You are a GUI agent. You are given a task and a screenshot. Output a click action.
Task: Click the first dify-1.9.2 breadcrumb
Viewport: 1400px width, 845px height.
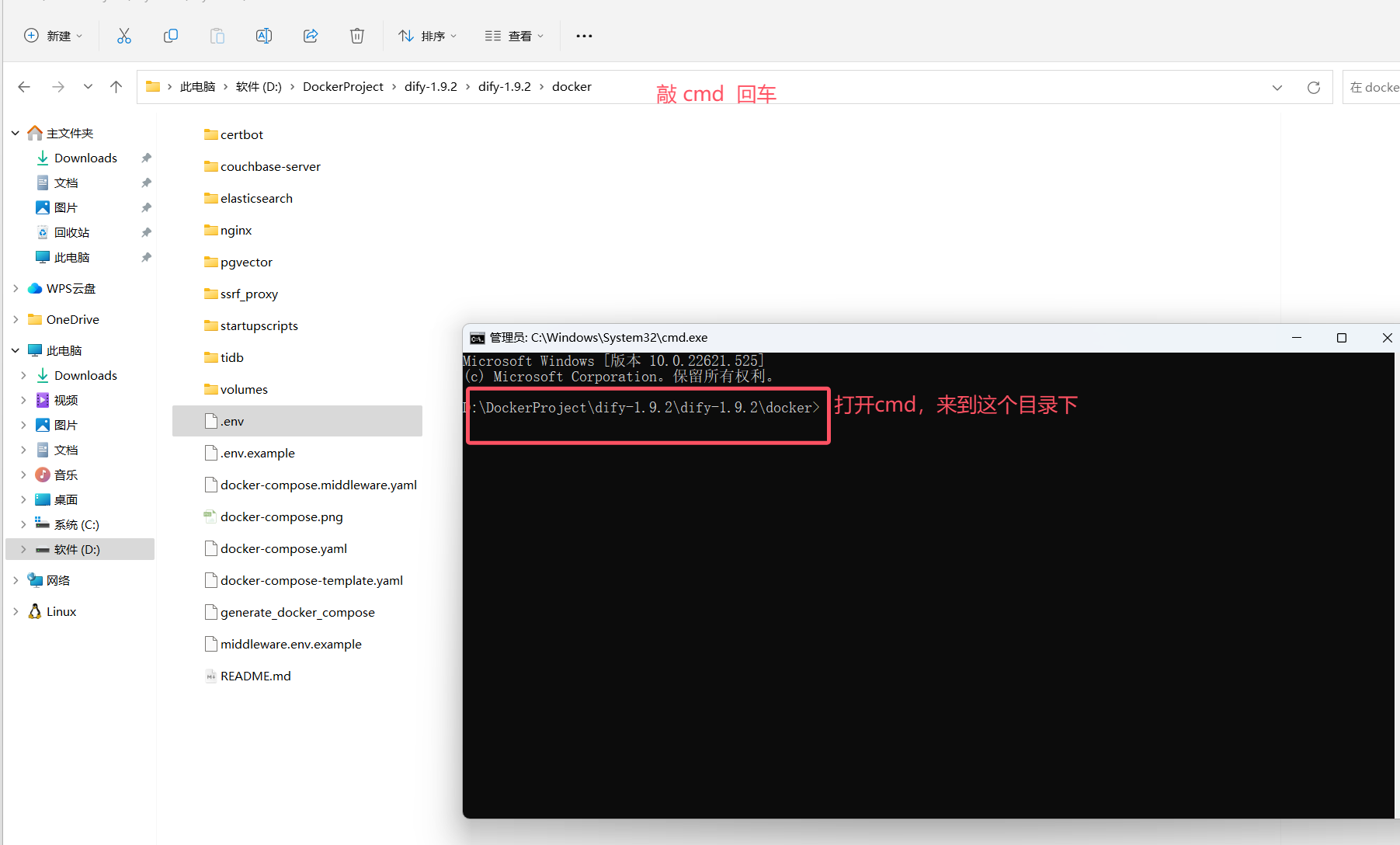(431, 87)
